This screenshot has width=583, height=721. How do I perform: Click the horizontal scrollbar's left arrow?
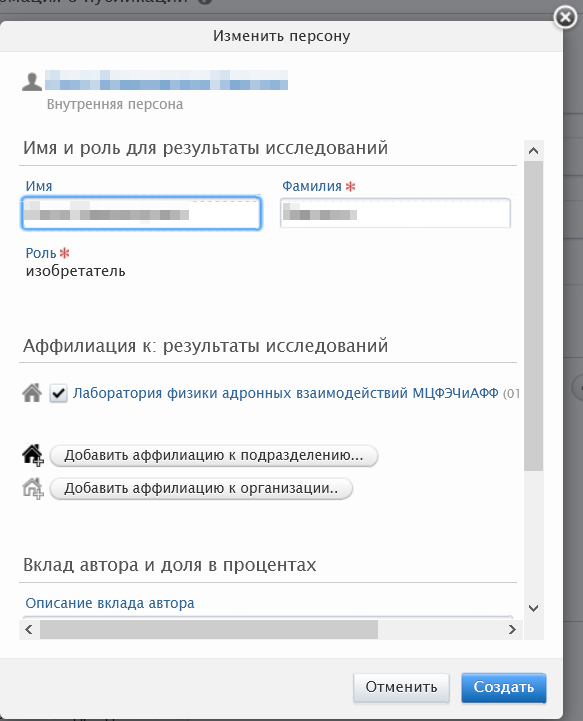coord(29,629)
